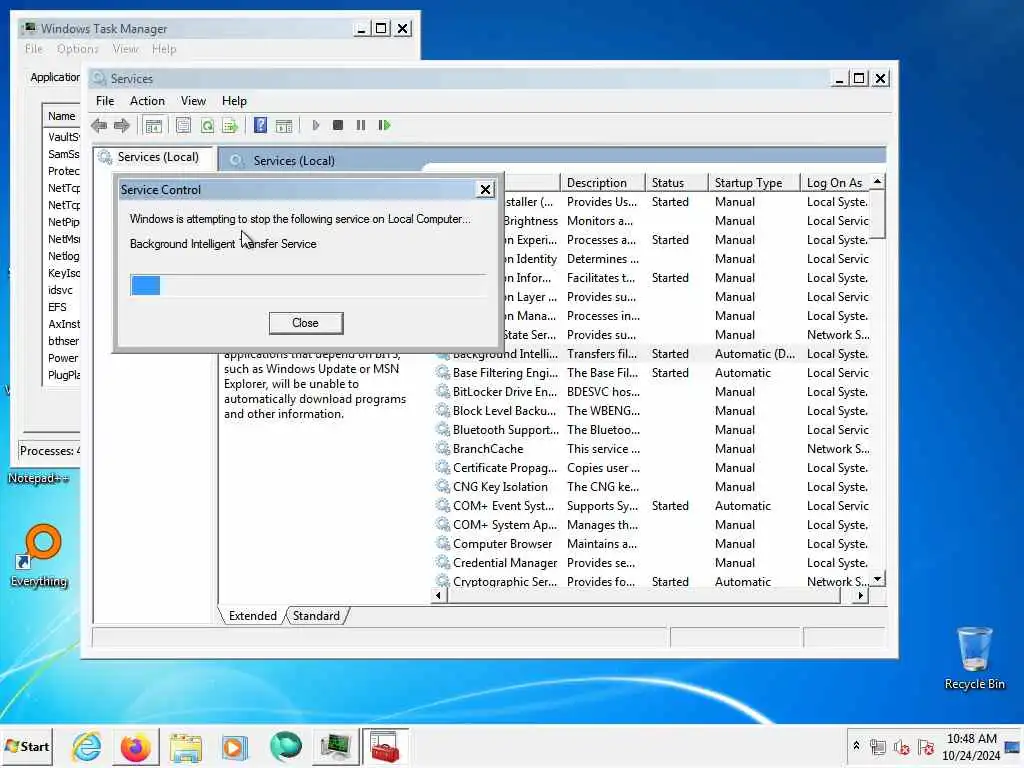Select Services (Local) in the console tree

[x=157, y=157]
